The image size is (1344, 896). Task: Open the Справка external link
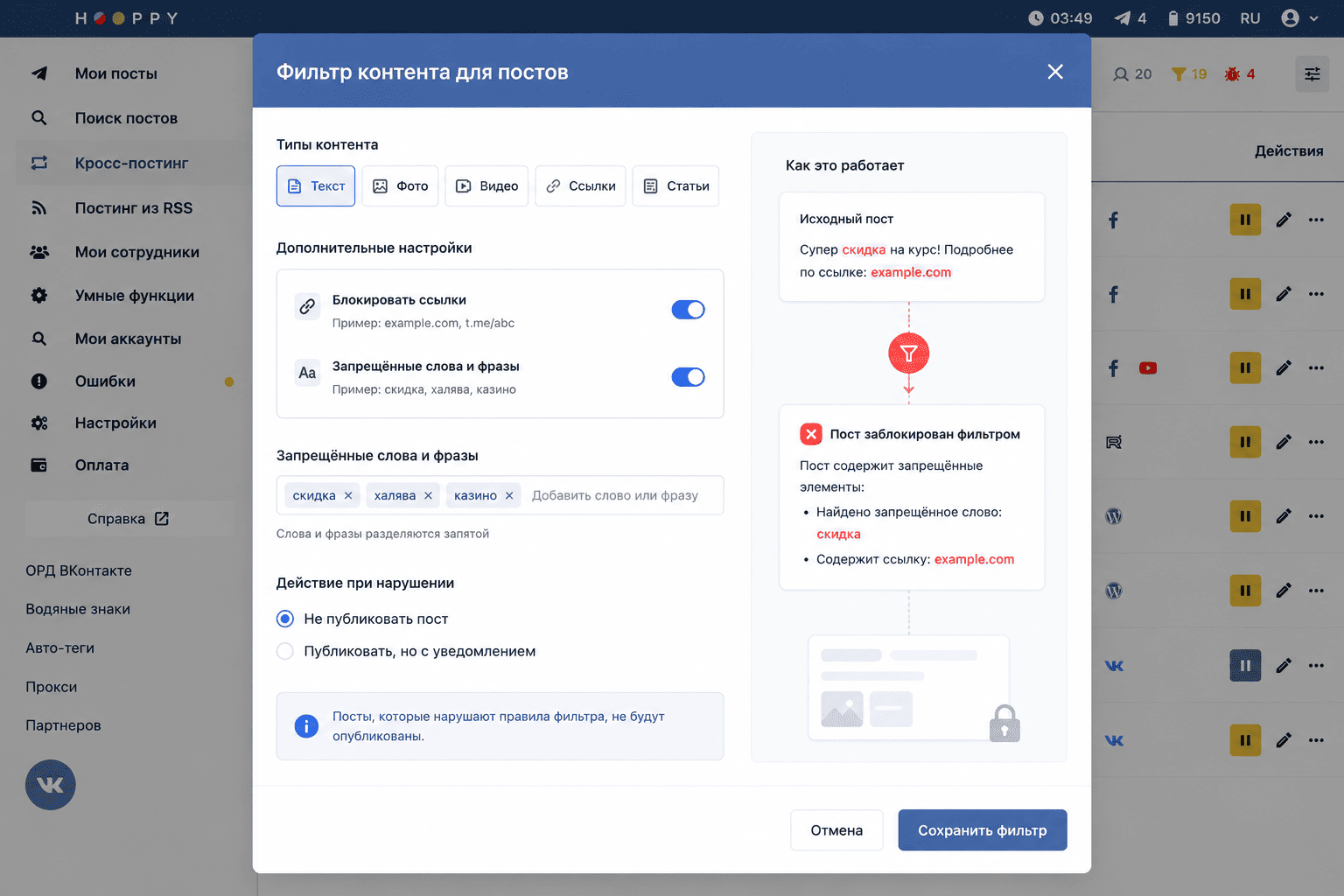pyautogui.click(x=129, y=519)
